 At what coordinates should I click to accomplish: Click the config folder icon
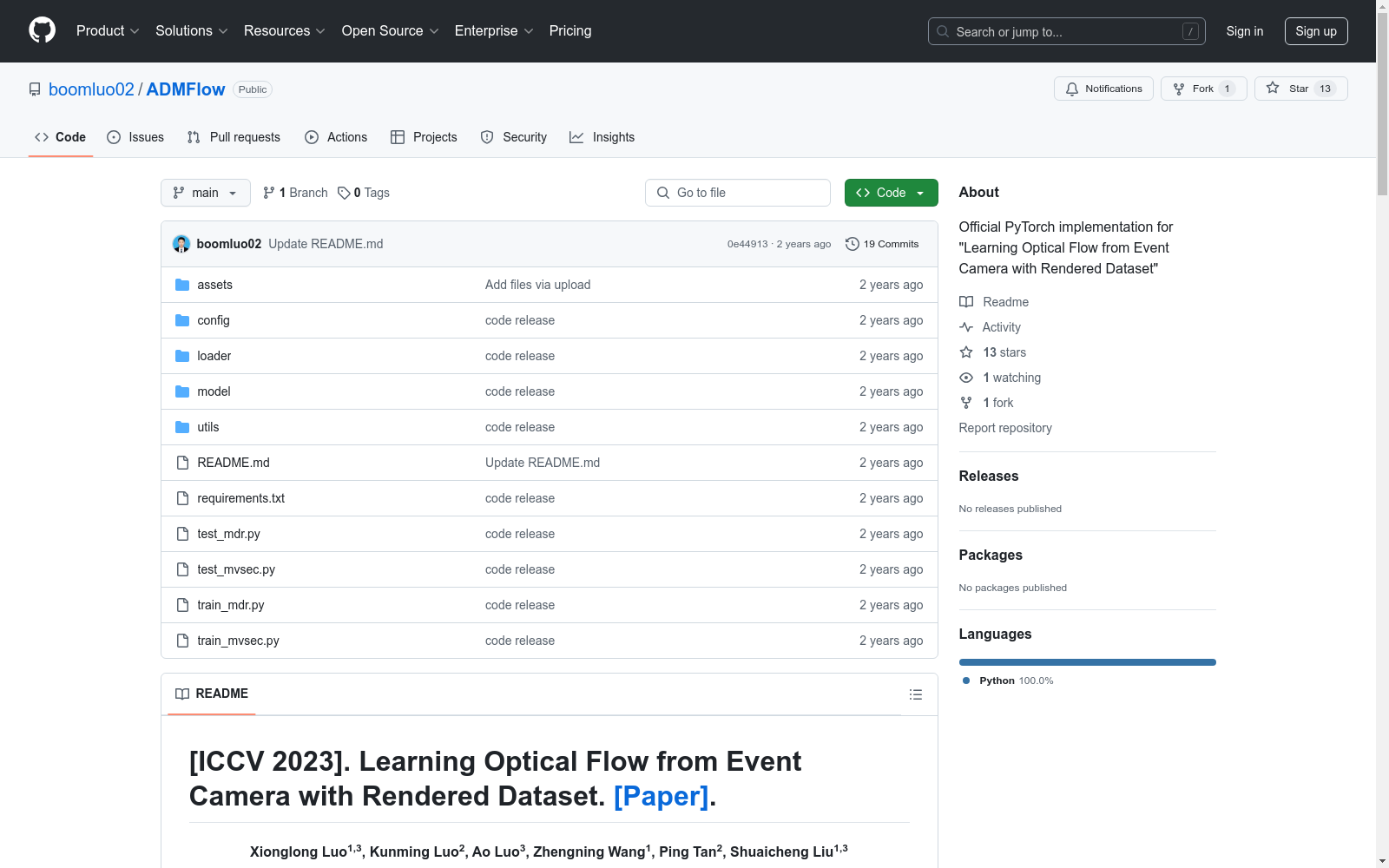coord(182,320)
